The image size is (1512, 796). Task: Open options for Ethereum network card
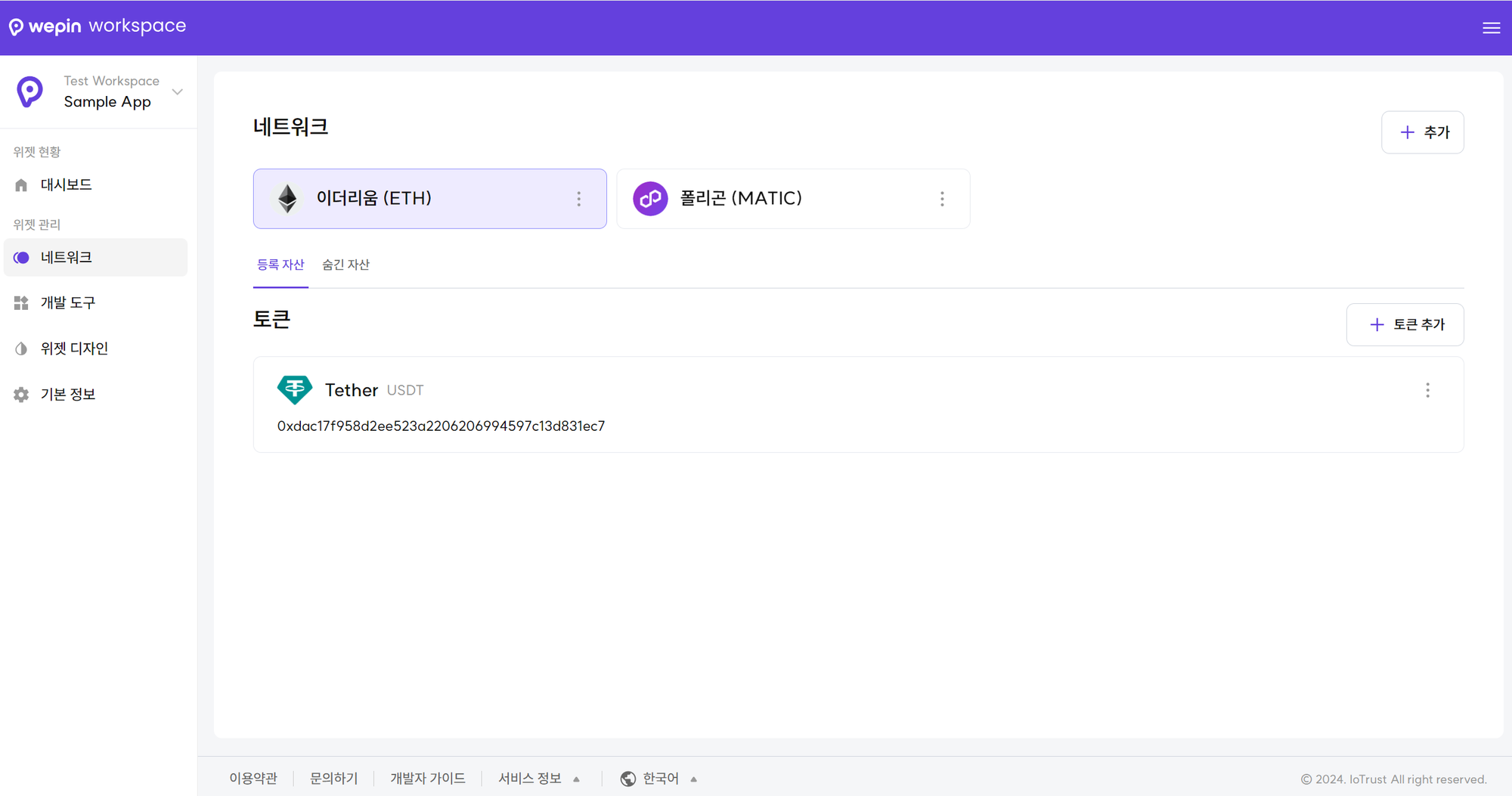579,199
